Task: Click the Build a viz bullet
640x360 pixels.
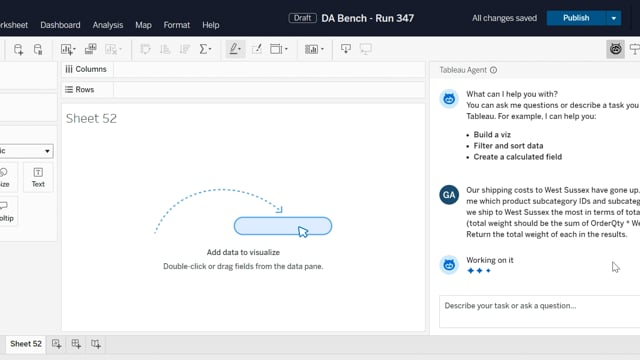Action: [x=492, y=135]
